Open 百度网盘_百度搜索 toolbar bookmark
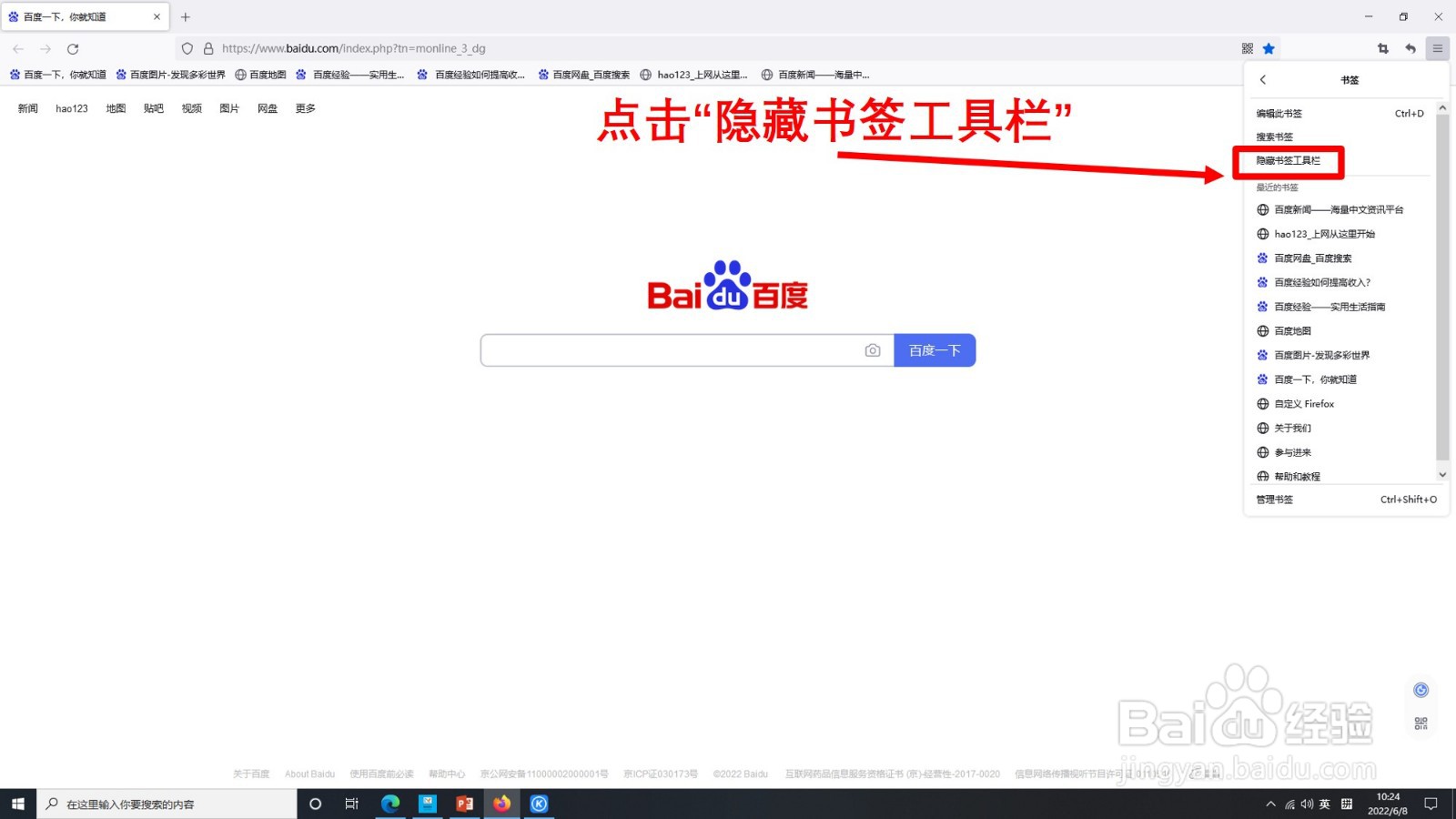The width and height of the screenshot is (1456, 819). point(583,75)
